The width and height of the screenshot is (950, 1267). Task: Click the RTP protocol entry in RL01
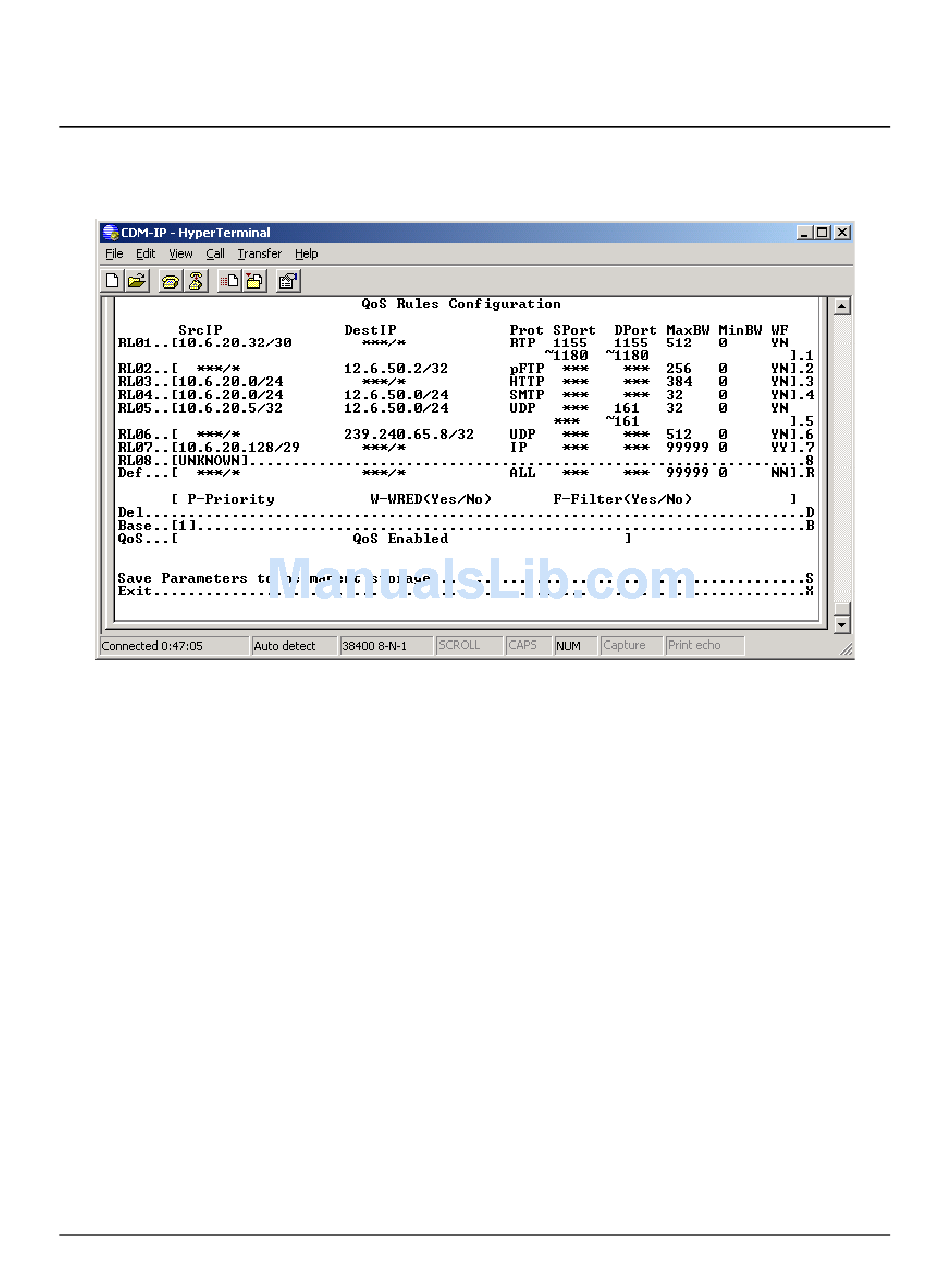pos(522,343)
